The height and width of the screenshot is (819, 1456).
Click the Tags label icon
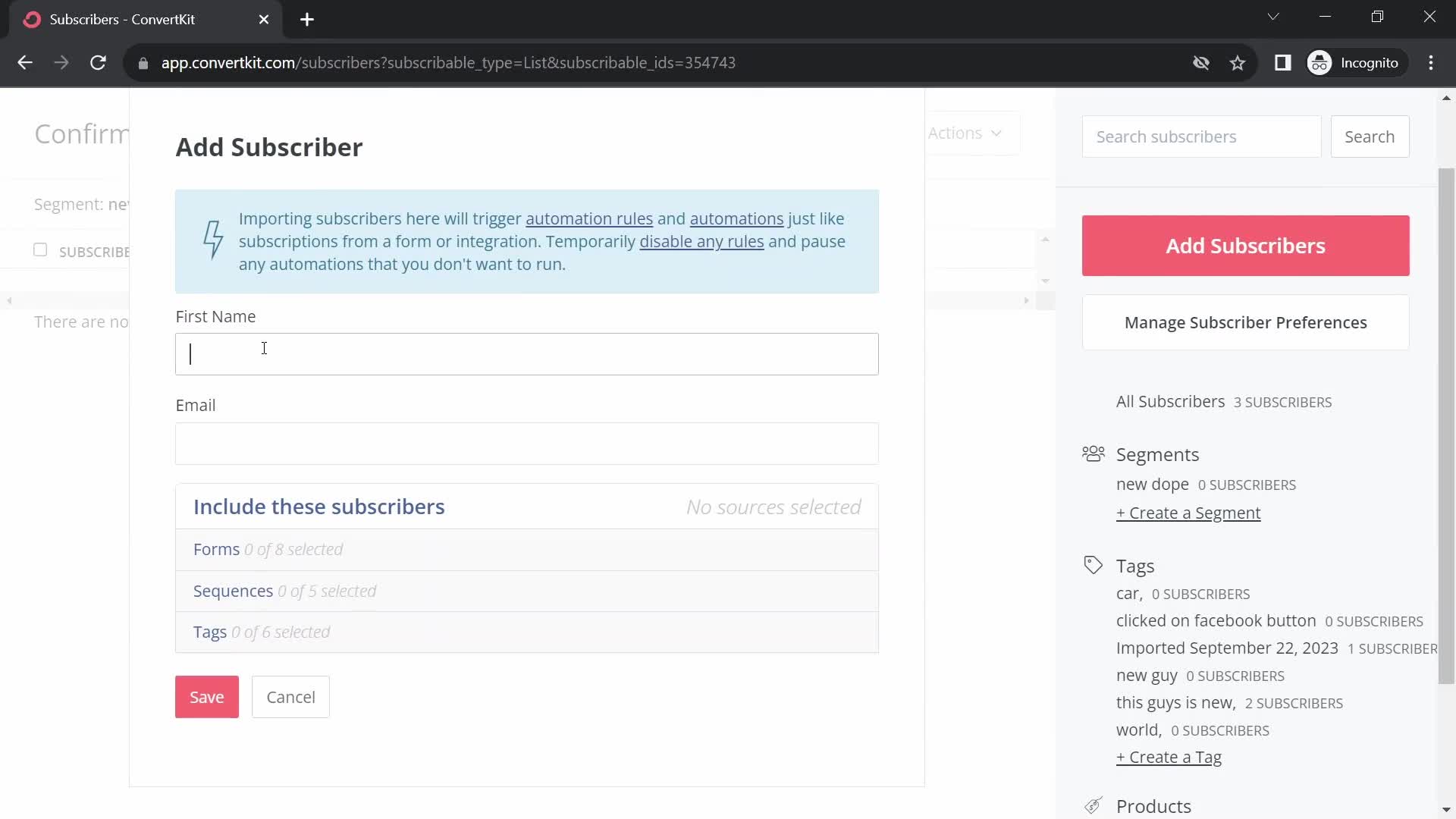(1093, 566)
